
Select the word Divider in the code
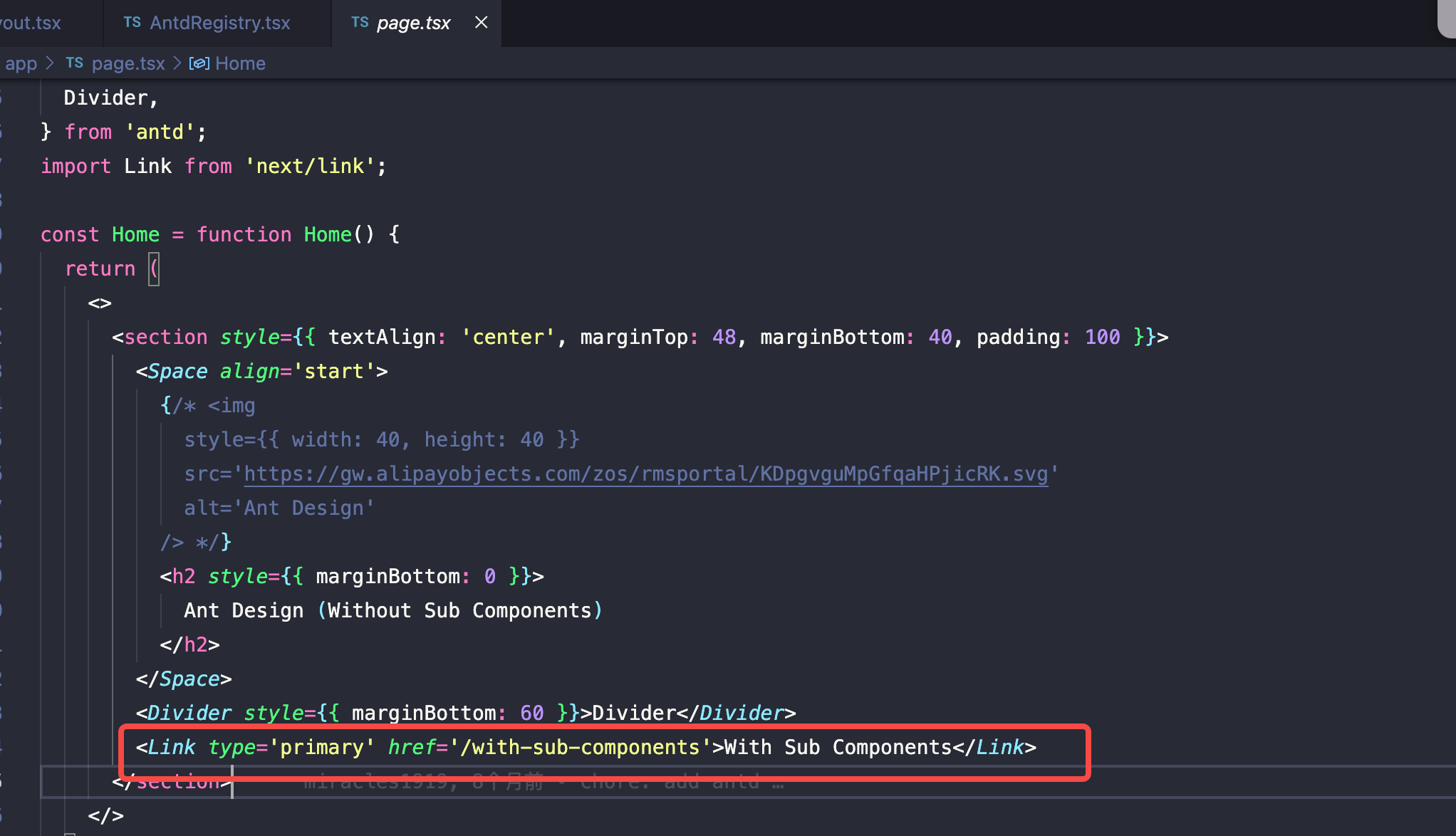point(105,98)
